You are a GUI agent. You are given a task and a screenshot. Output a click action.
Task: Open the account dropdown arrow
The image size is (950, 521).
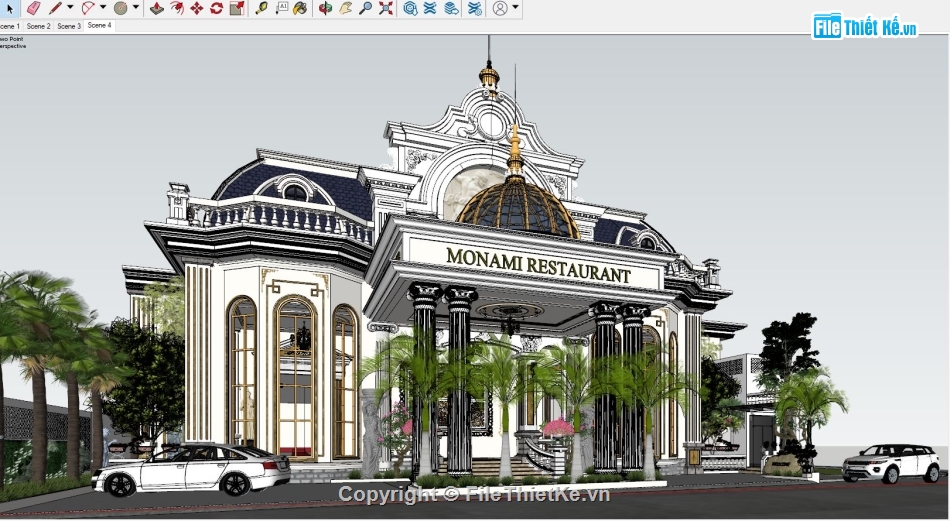point(515,7)
